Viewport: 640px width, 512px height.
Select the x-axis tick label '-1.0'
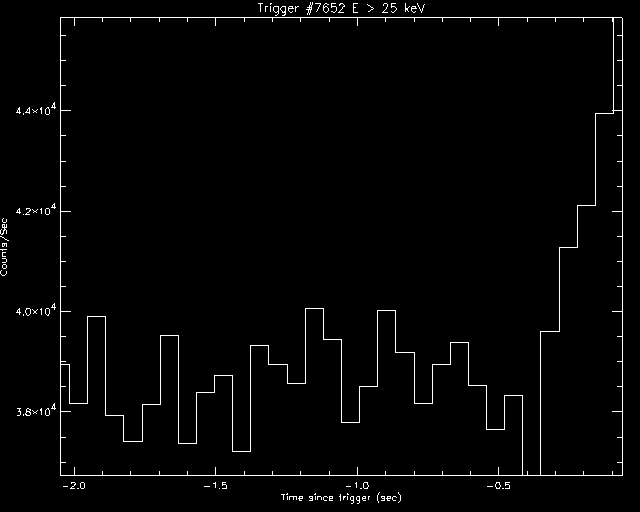[x=358, y=486]
